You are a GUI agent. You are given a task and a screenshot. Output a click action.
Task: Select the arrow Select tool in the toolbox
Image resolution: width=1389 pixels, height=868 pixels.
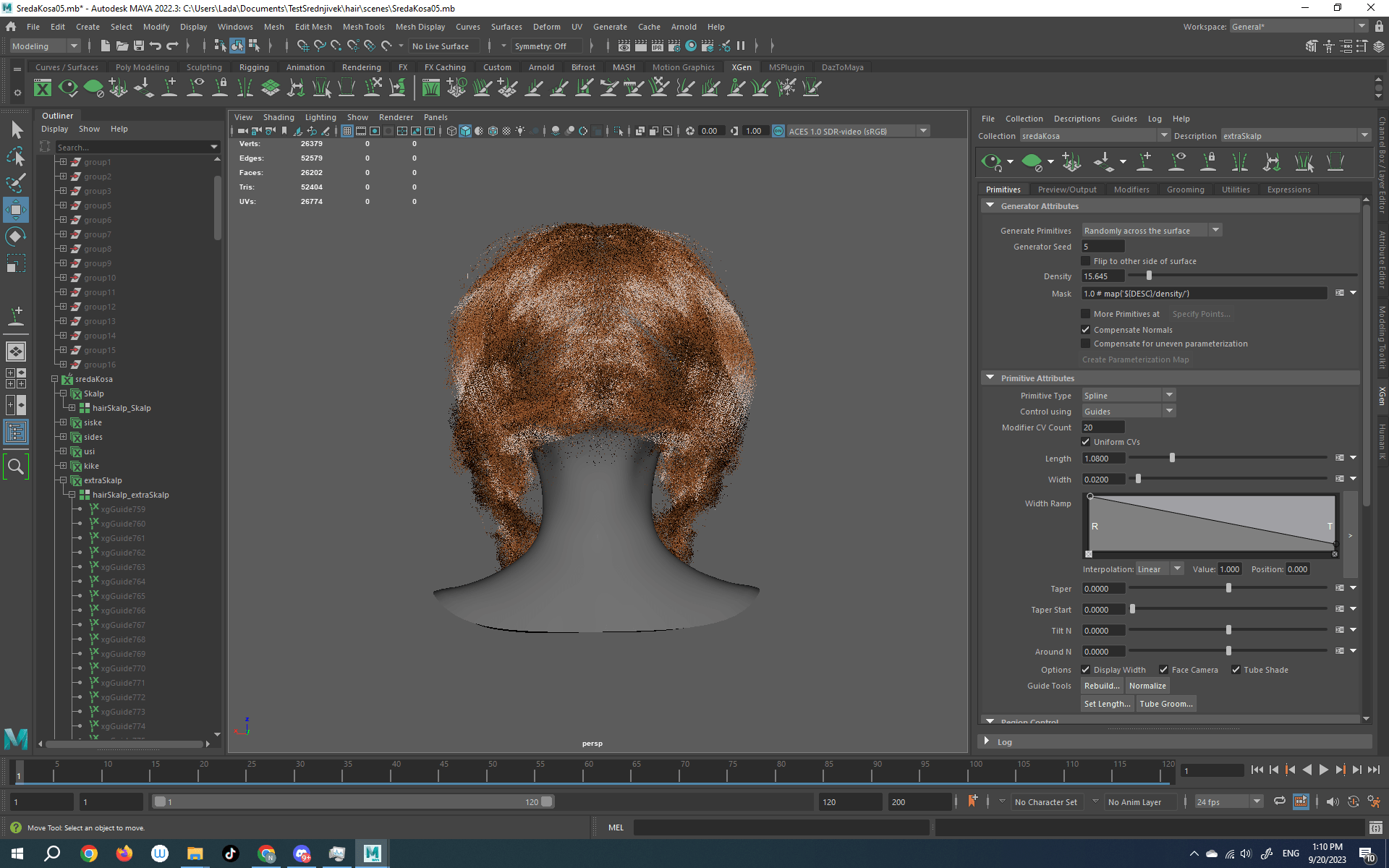click(x=17, y=129)
